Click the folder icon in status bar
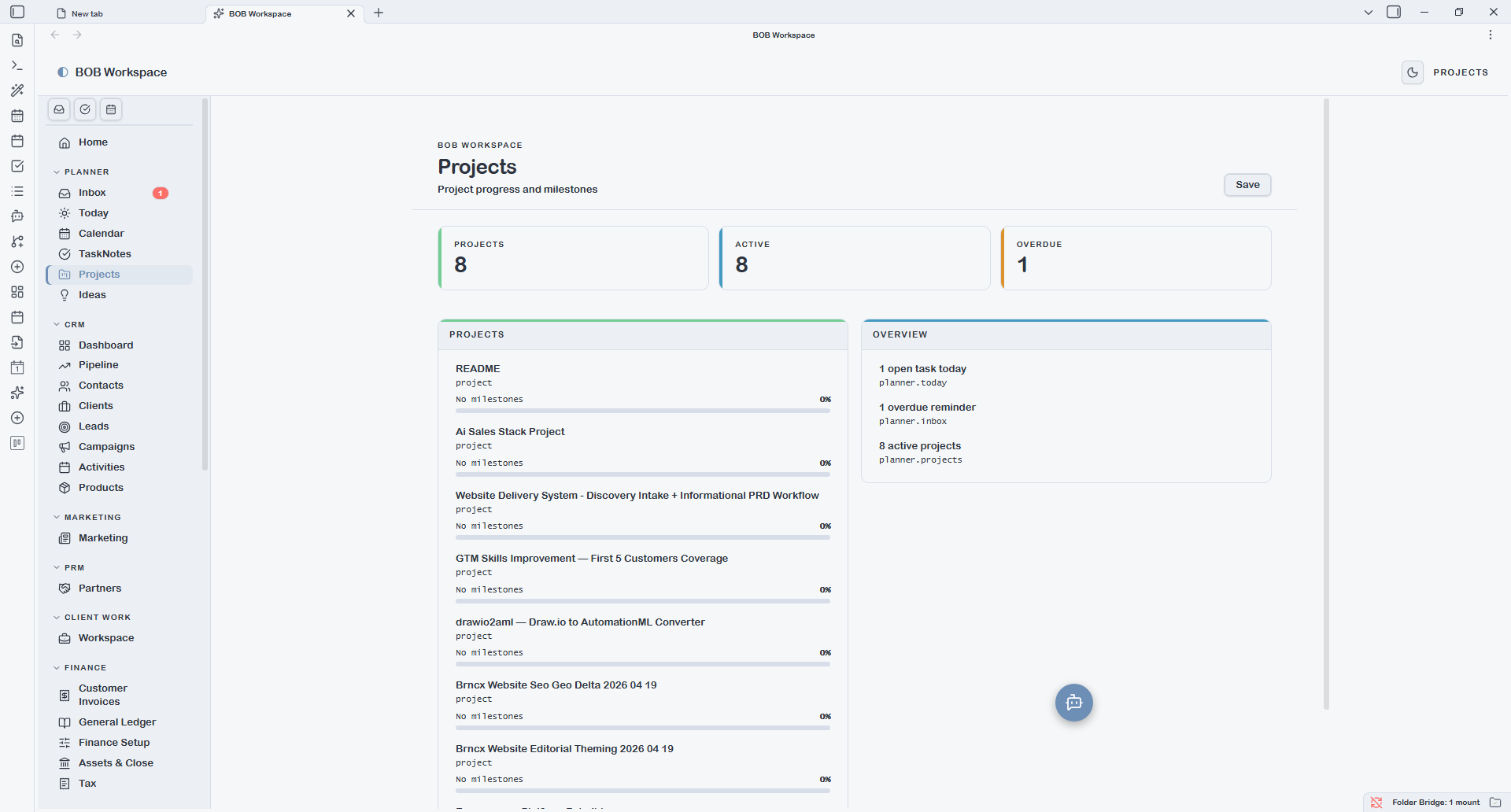The image size is (1511, 812). click(x=1495, y=803)
